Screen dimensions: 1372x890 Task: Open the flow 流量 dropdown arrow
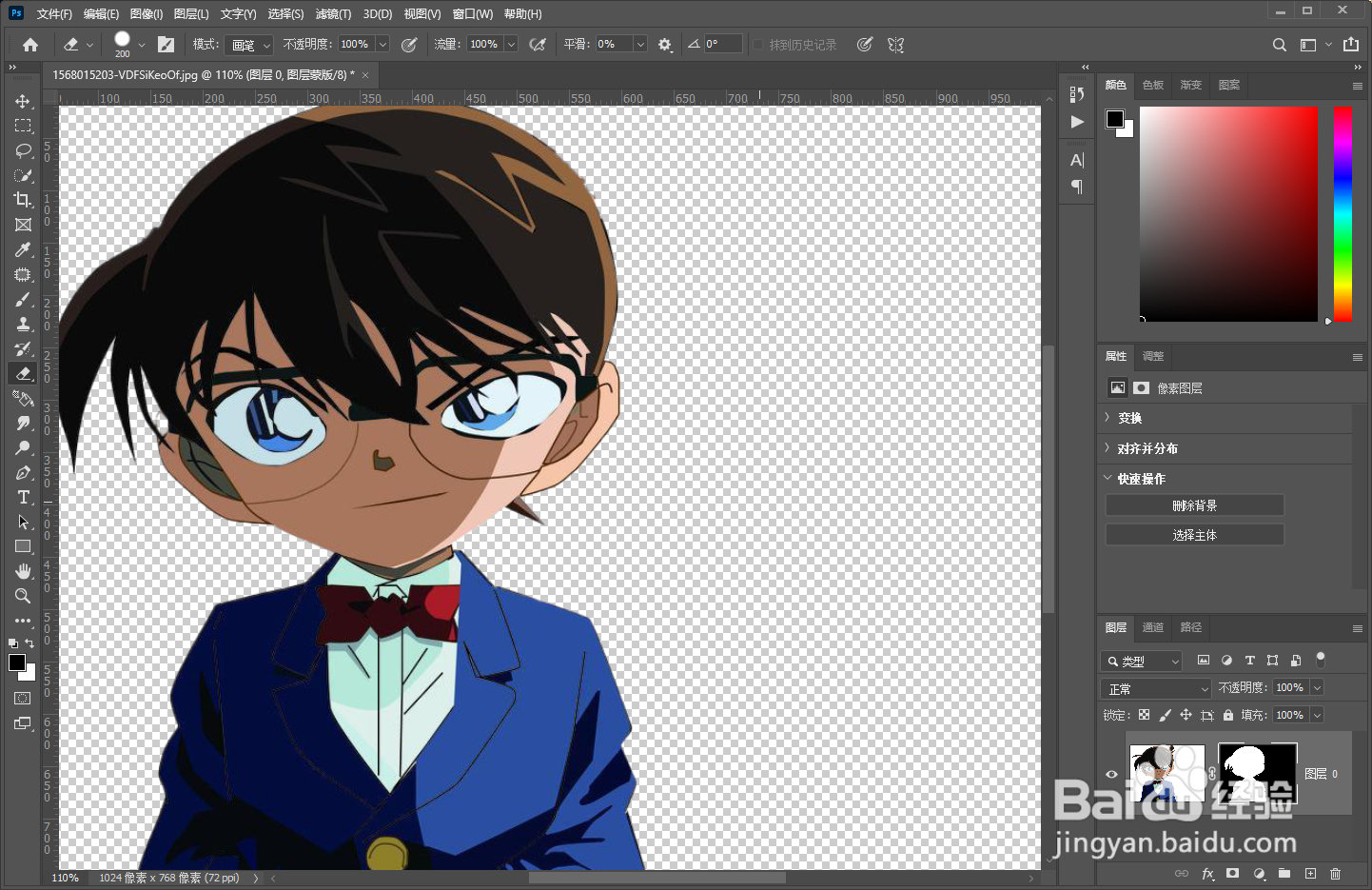tap(511, 45)
